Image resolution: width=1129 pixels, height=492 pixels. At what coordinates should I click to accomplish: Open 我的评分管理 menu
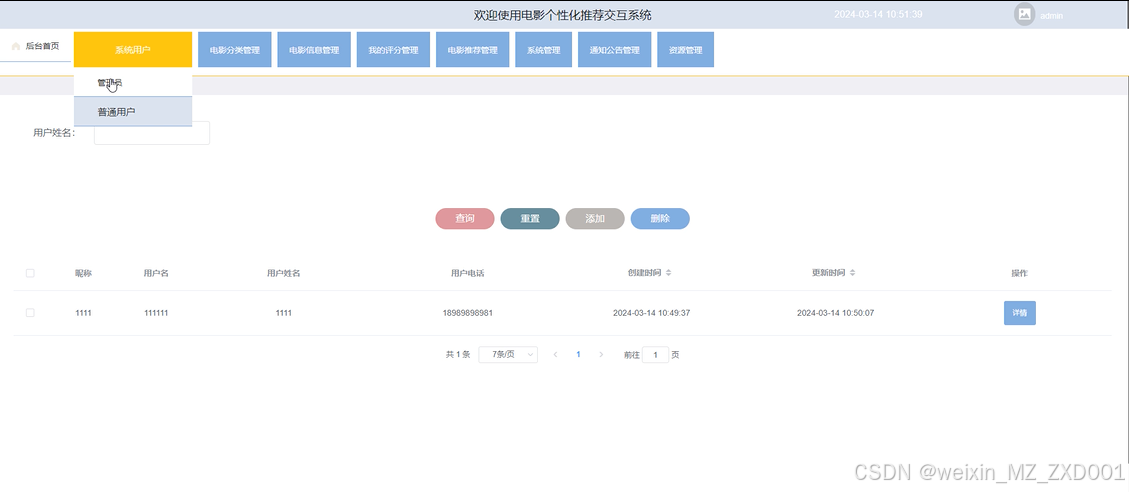[x=393, y=50]
